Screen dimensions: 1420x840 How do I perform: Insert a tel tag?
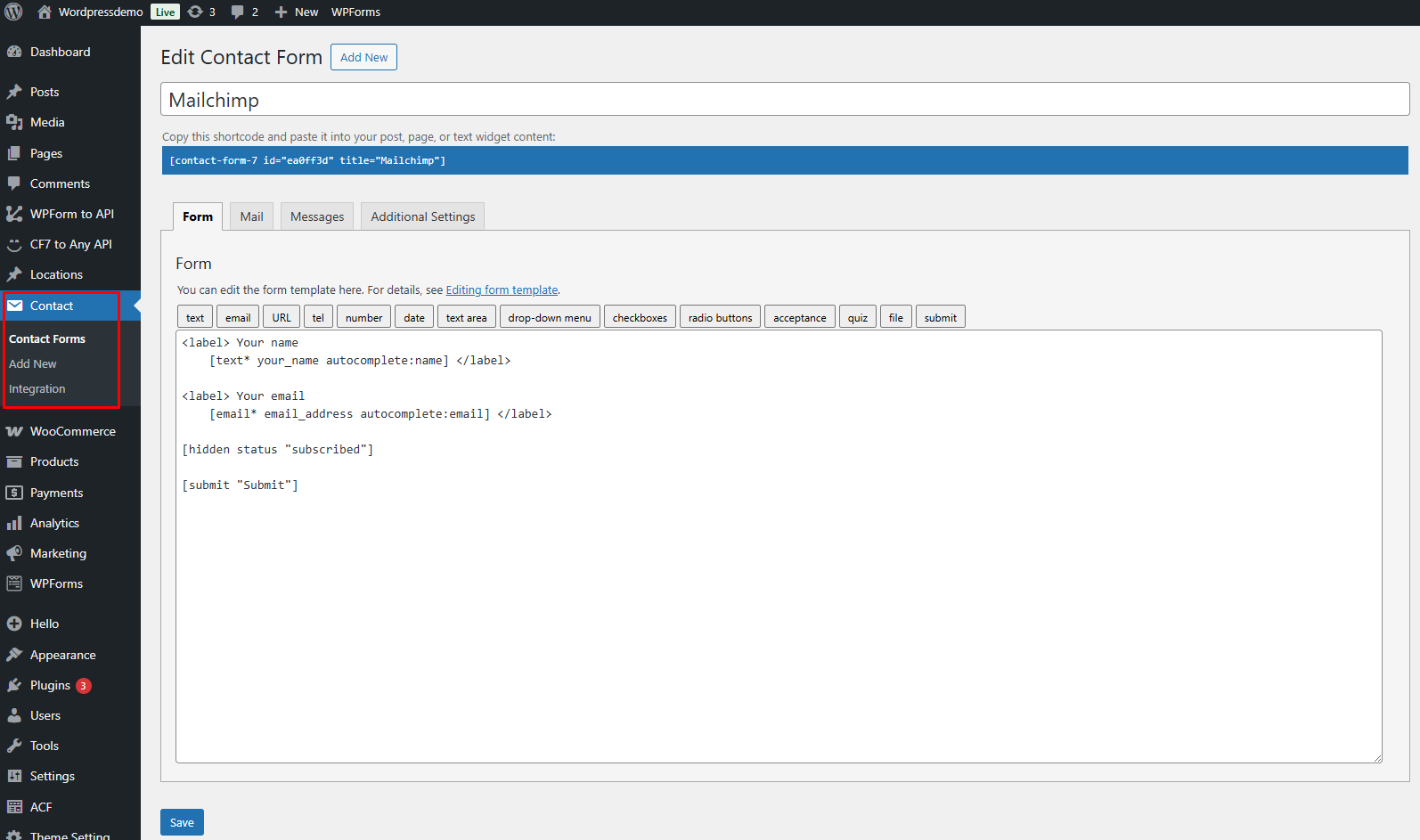pos(318,317)
